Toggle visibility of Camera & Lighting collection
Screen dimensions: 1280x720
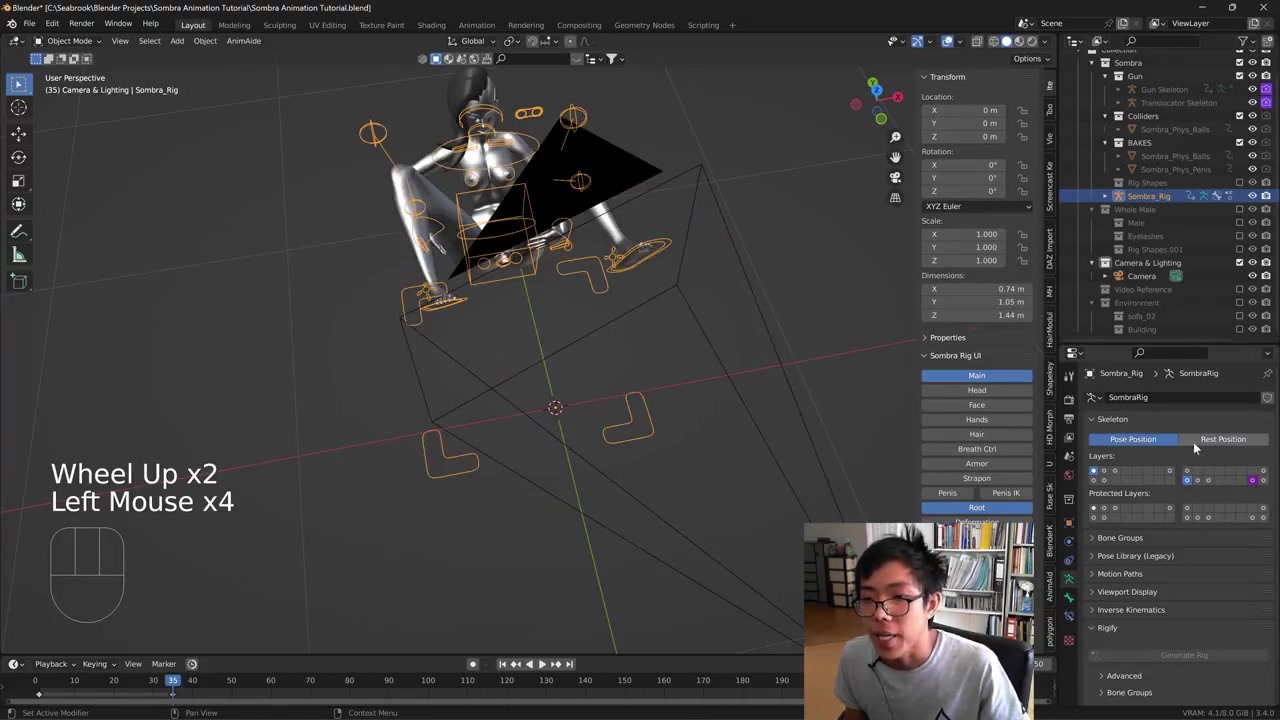click(1252, 263)
